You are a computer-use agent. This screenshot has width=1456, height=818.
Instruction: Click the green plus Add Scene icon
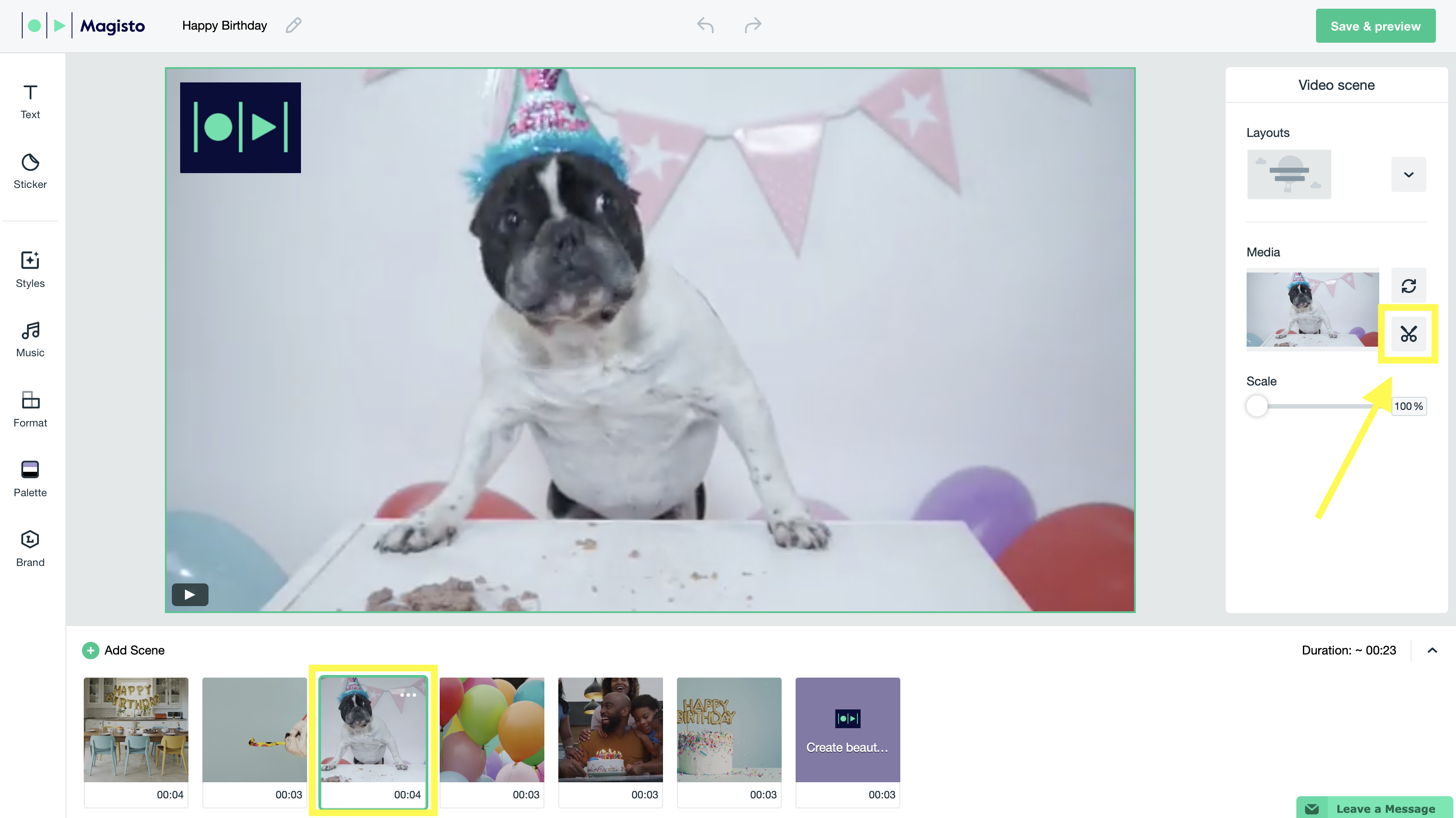pos(90,650)
